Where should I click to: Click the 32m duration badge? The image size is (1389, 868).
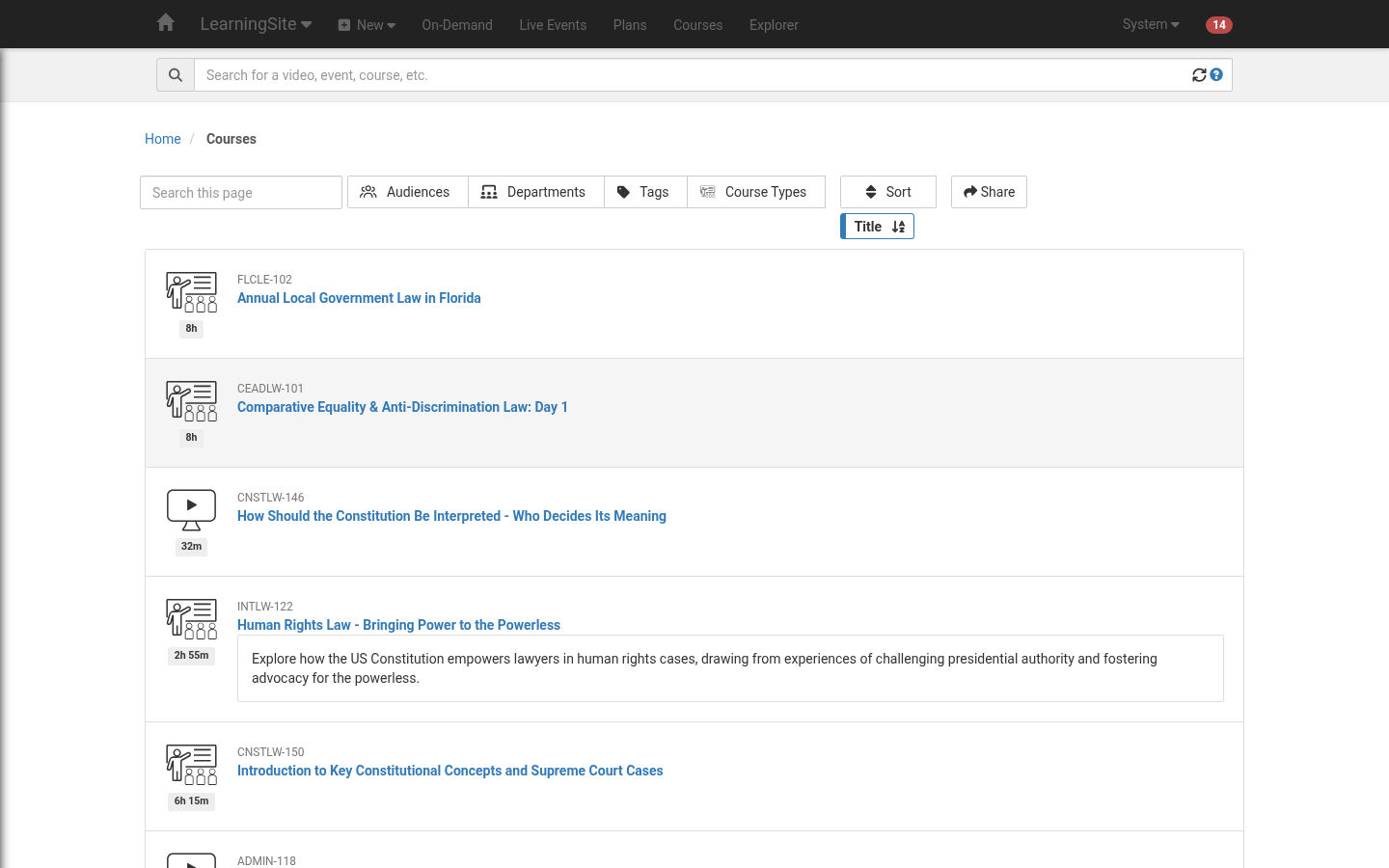pos(191,547)
